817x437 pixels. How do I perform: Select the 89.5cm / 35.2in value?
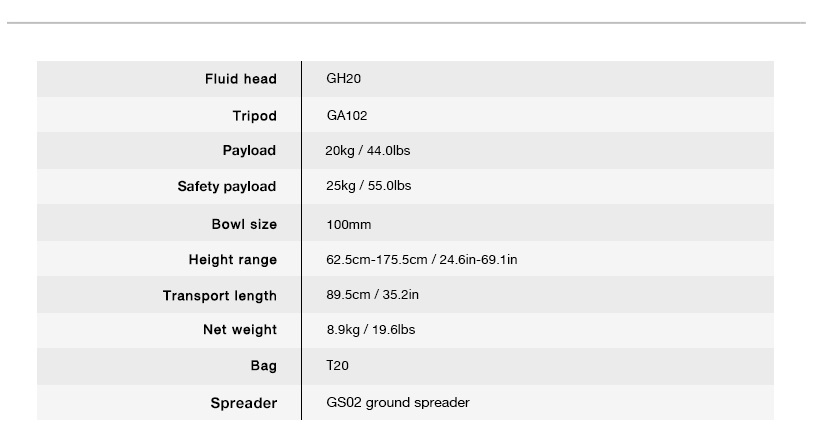pyautogui.click(x=372, y=296)
